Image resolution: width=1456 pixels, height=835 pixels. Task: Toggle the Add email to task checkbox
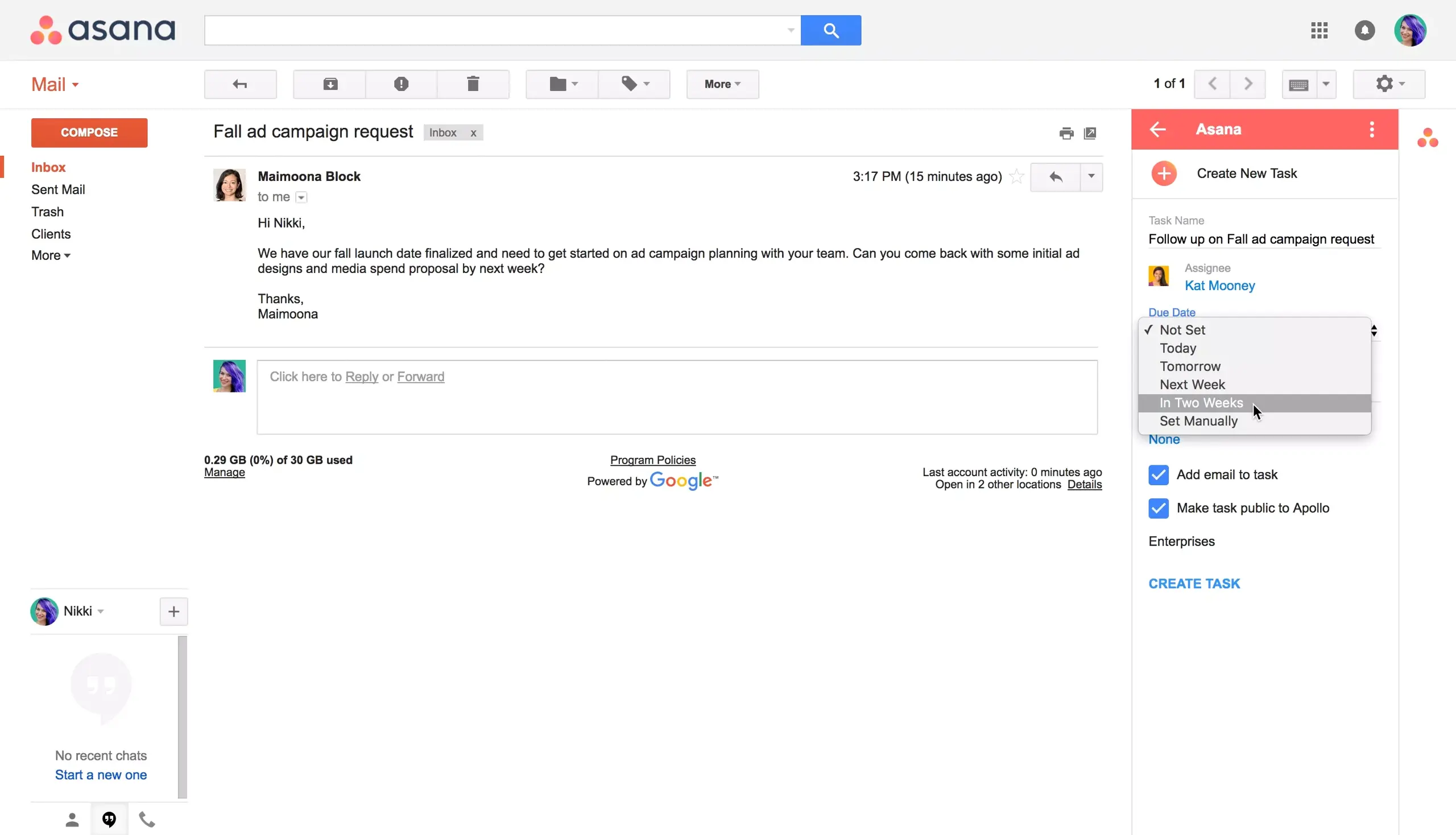pos(1158,474)
